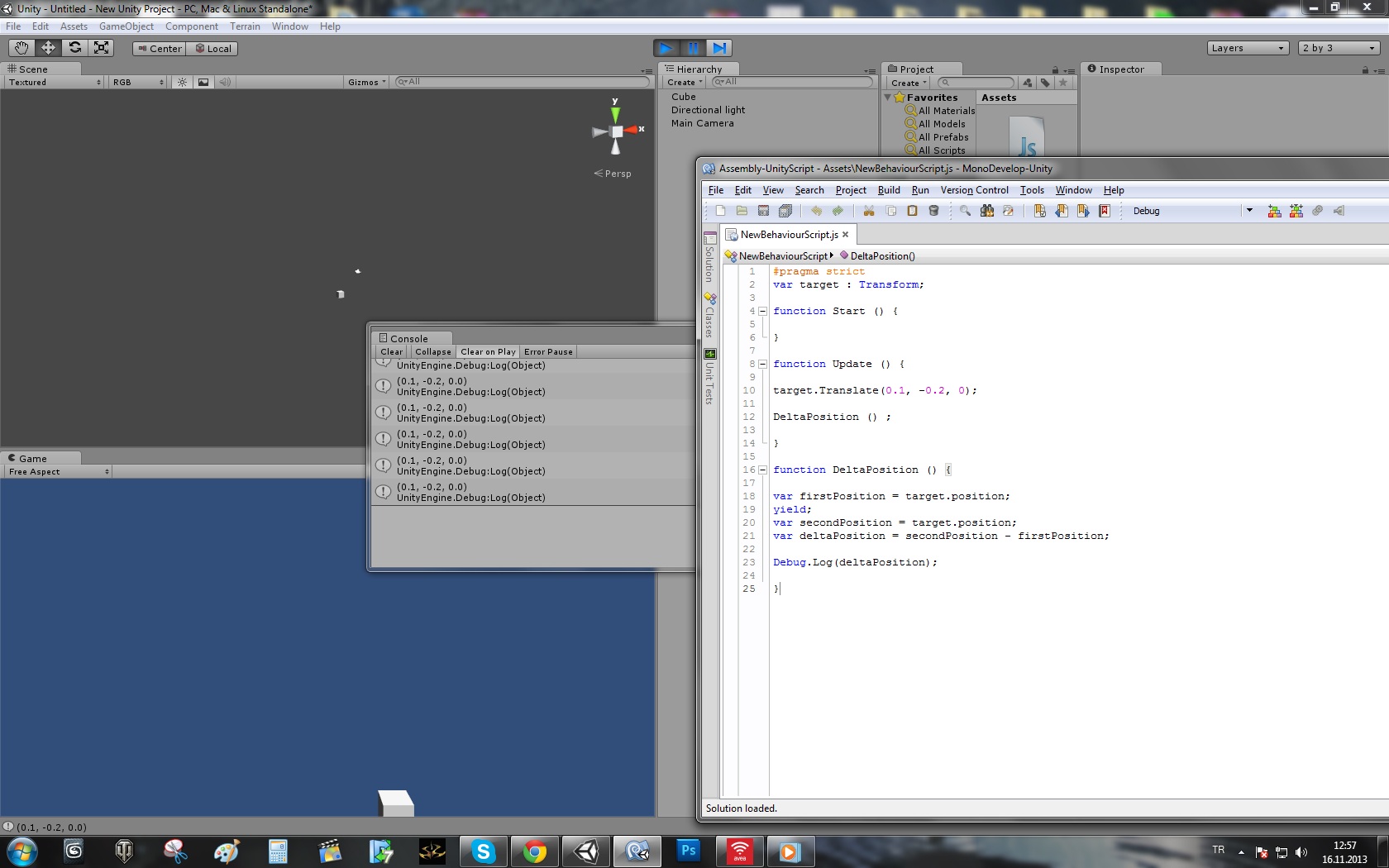
Task: Click the Clear button in Console
Action: pyautogui.click(x=391, y=352)
